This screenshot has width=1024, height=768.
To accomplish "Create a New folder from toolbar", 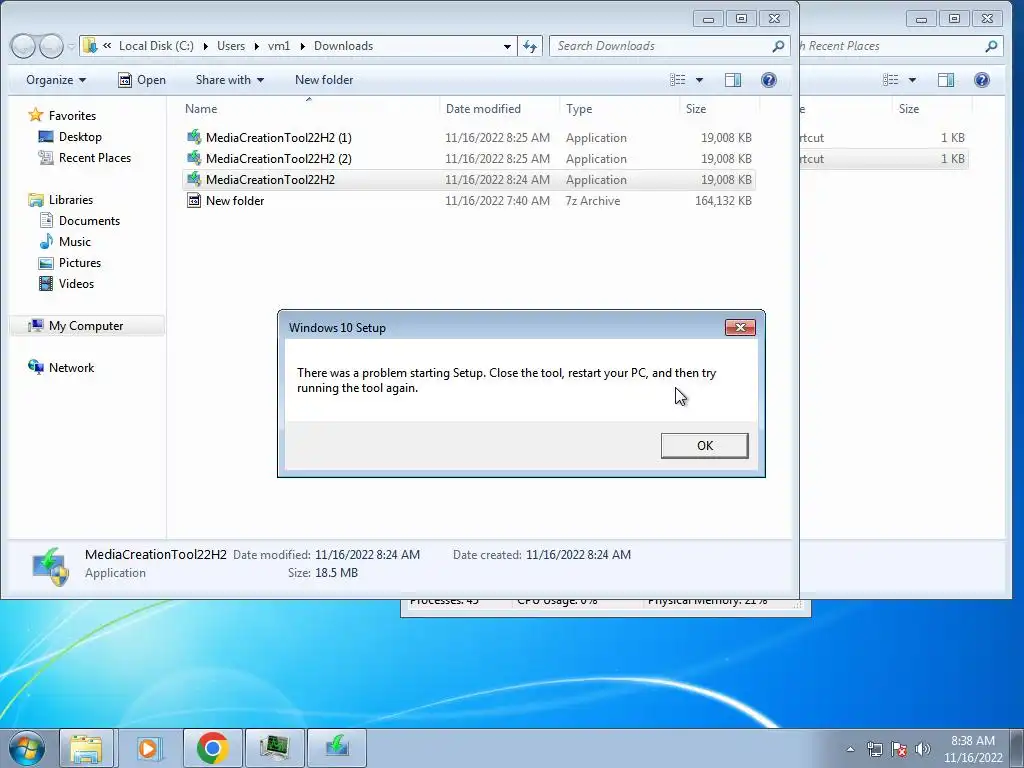I will tap(324, 80).
